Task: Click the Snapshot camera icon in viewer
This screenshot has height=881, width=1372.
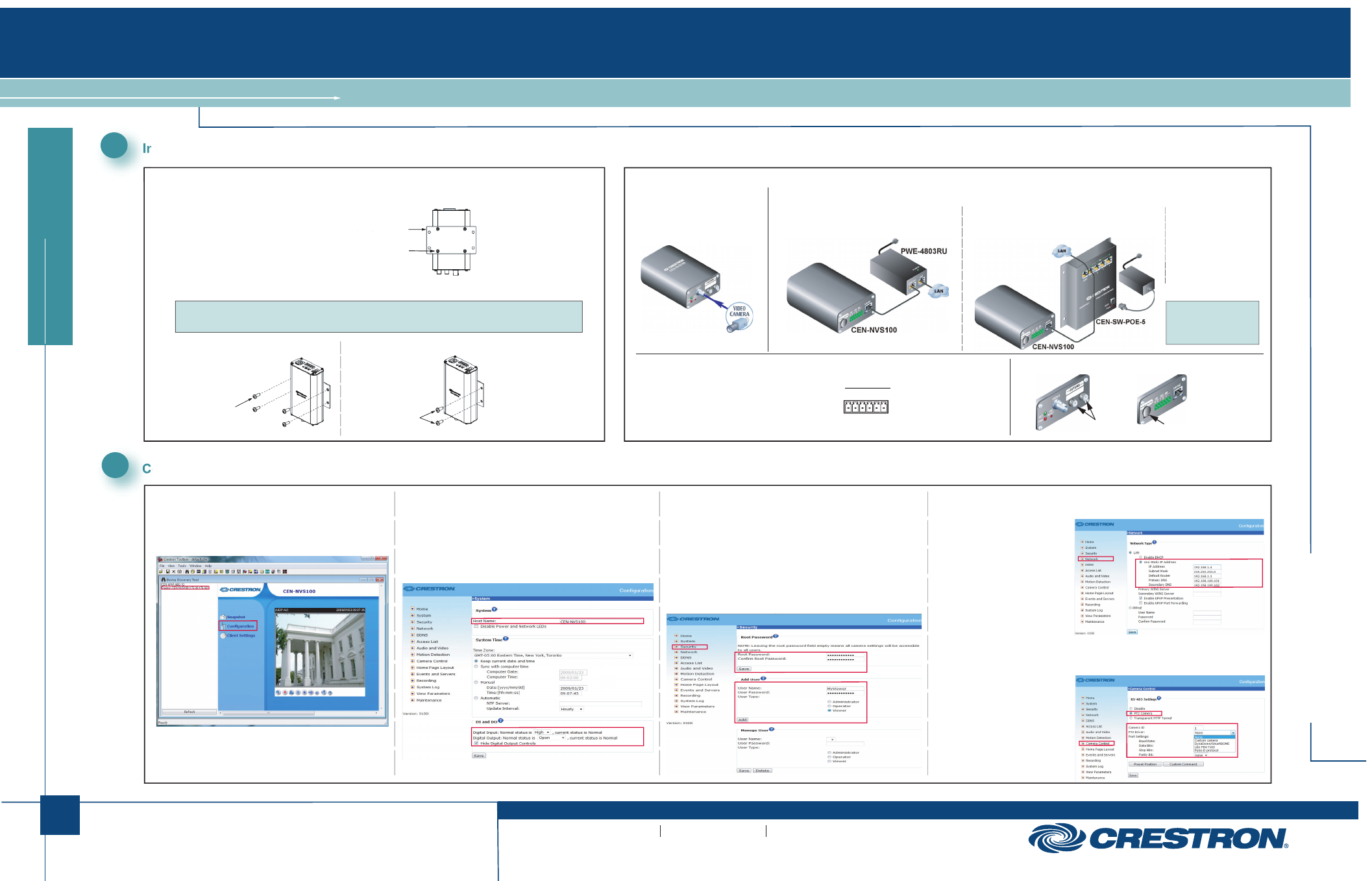Action: tap(223, 617)
